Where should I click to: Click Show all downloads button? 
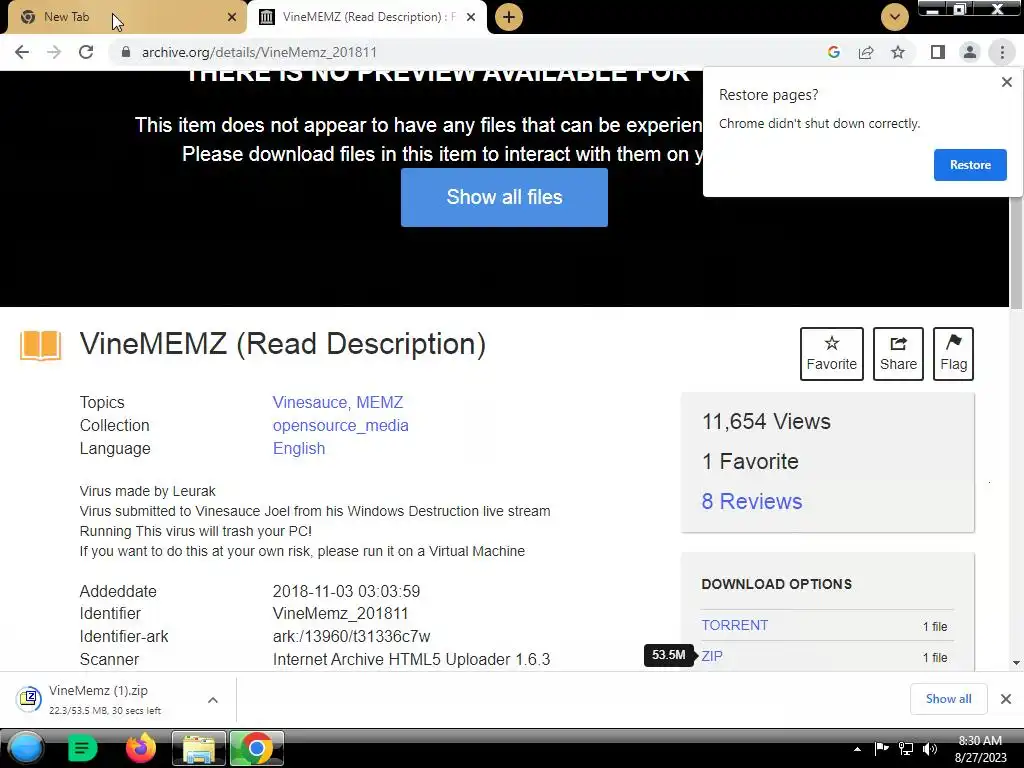[948, 699]
